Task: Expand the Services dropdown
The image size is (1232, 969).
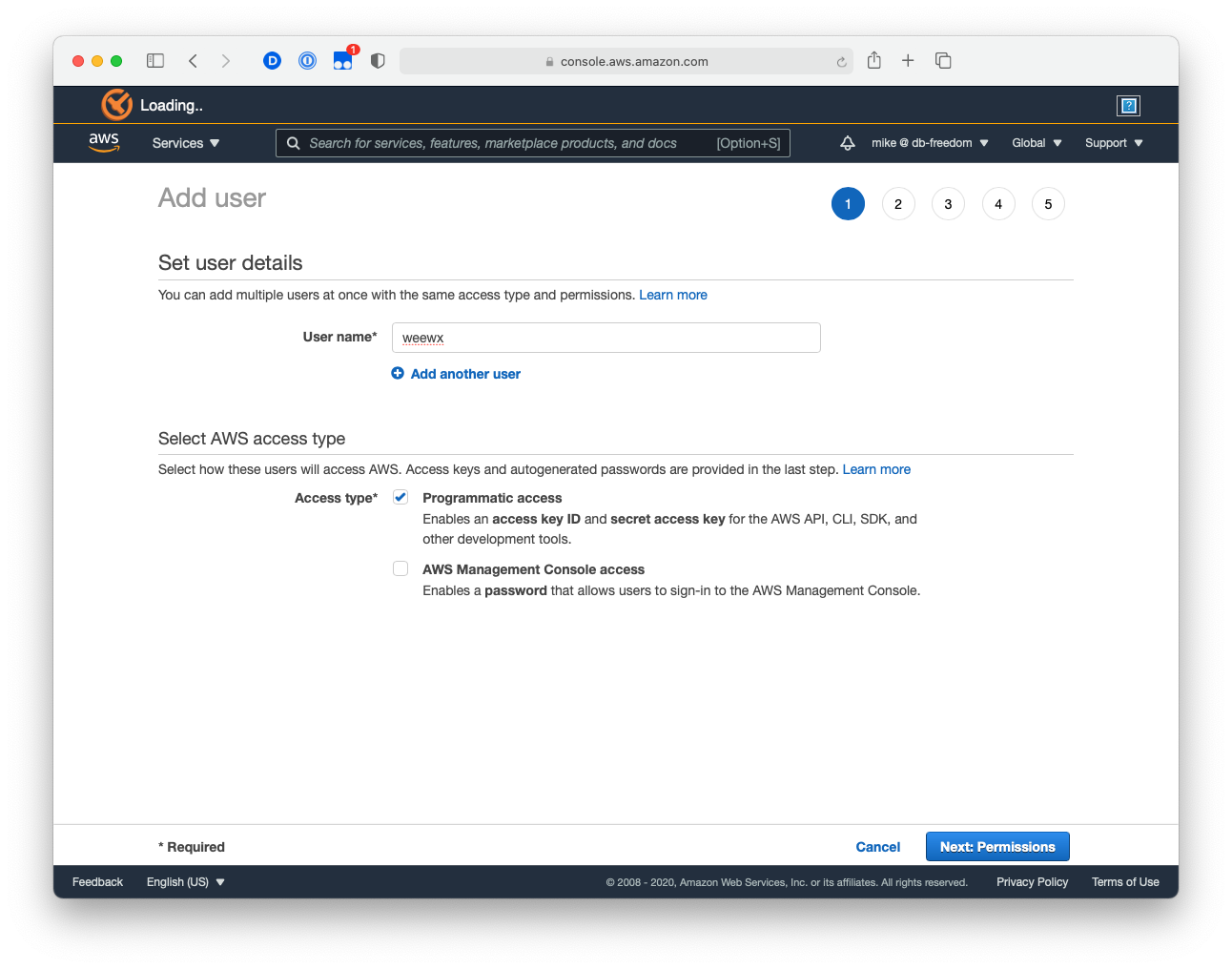Action: coord(186,143)
